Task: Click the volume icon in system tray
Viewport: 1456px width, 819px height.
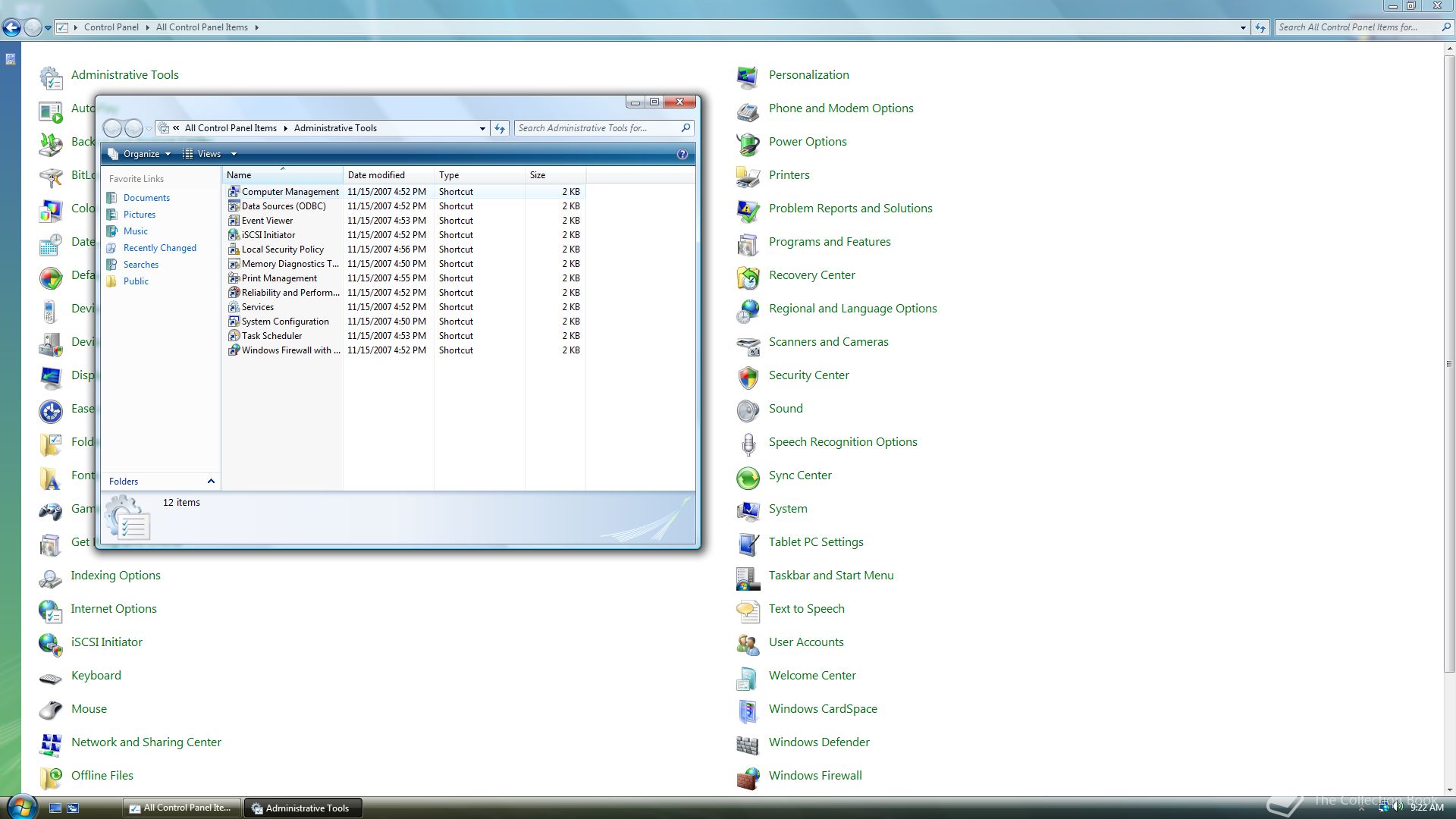Action: 1397,807
